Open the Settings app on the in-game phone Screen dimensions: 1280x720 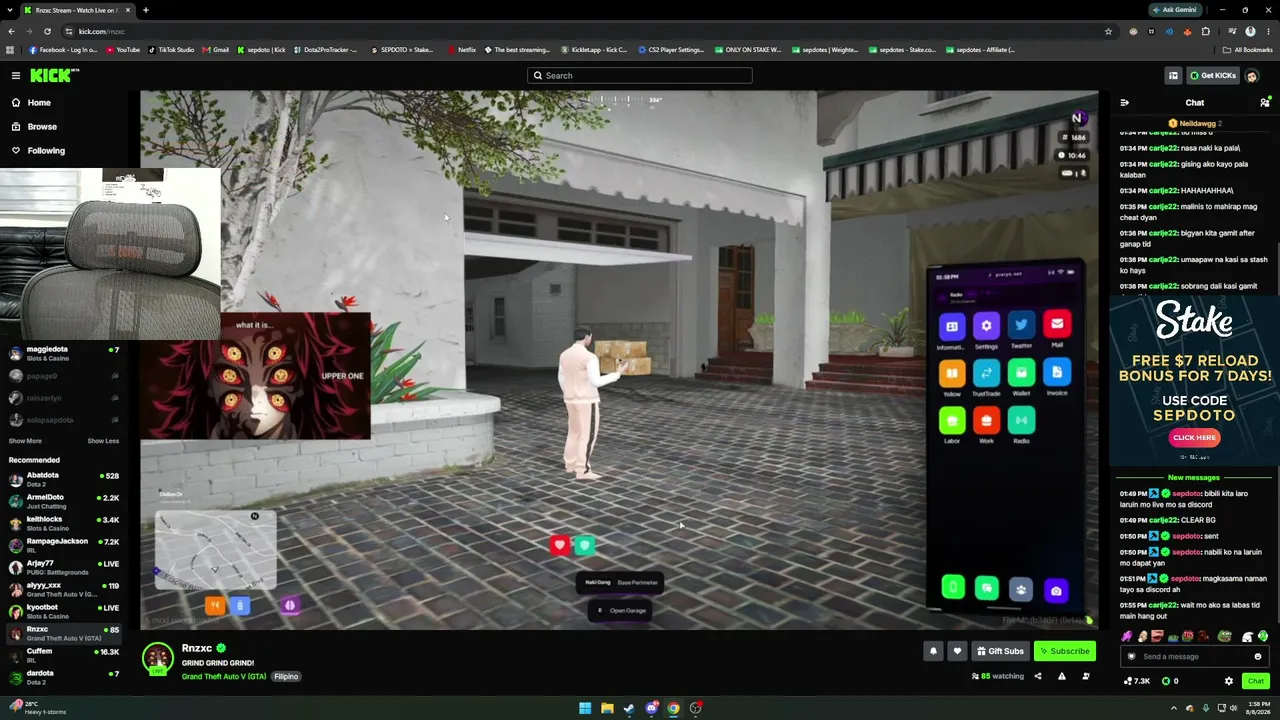[986, 327]
